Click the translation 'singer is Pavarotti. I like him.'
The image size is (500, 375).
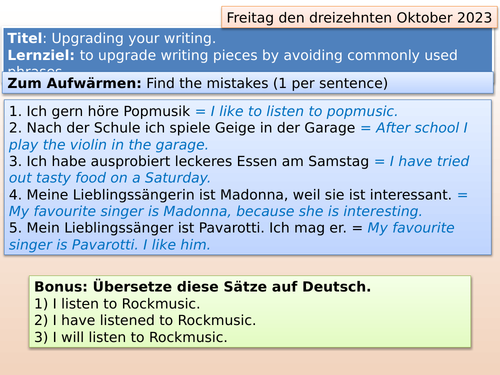109,245
